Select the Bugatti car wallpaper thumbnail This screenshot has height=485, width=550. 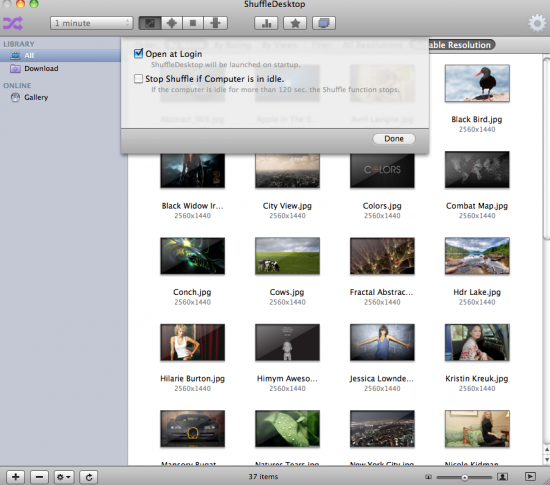193,429
